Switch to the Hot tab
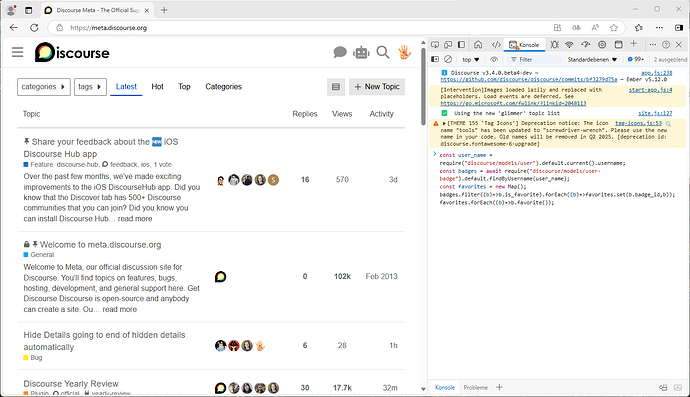690x397 pixels. point(158,87)
